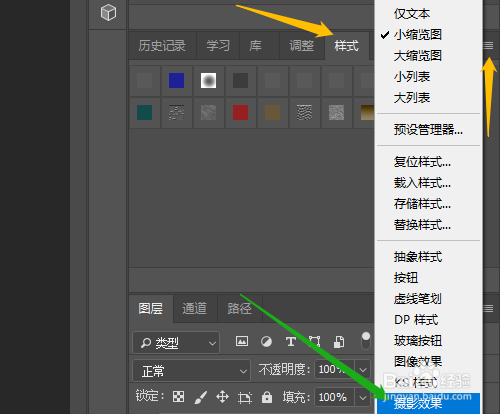Lock all padlock icon
This screenshot has height=414, width=500.
[x=267, y=397]
